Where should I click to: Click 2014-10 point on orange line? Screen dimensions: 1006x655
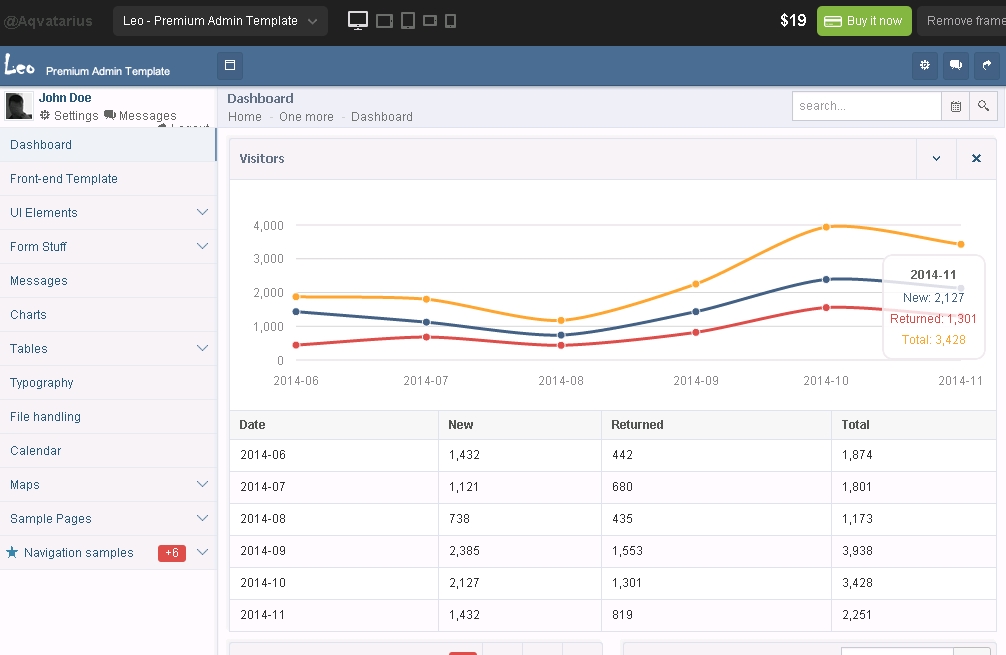[x=826, y=227]
